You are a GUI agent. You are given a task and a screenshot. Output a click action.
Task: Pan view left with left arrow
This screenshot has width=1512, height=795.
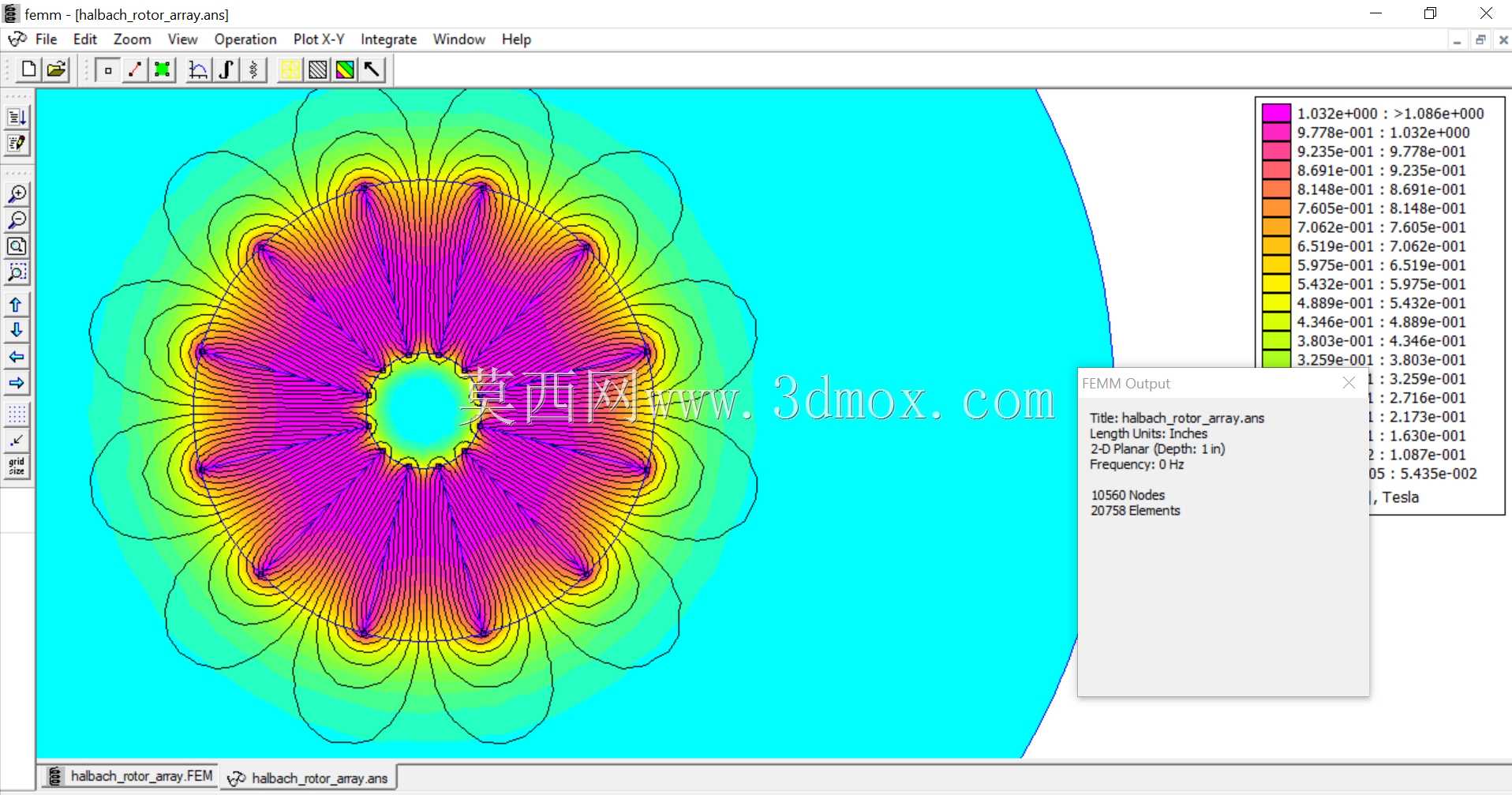pos(17,357)
